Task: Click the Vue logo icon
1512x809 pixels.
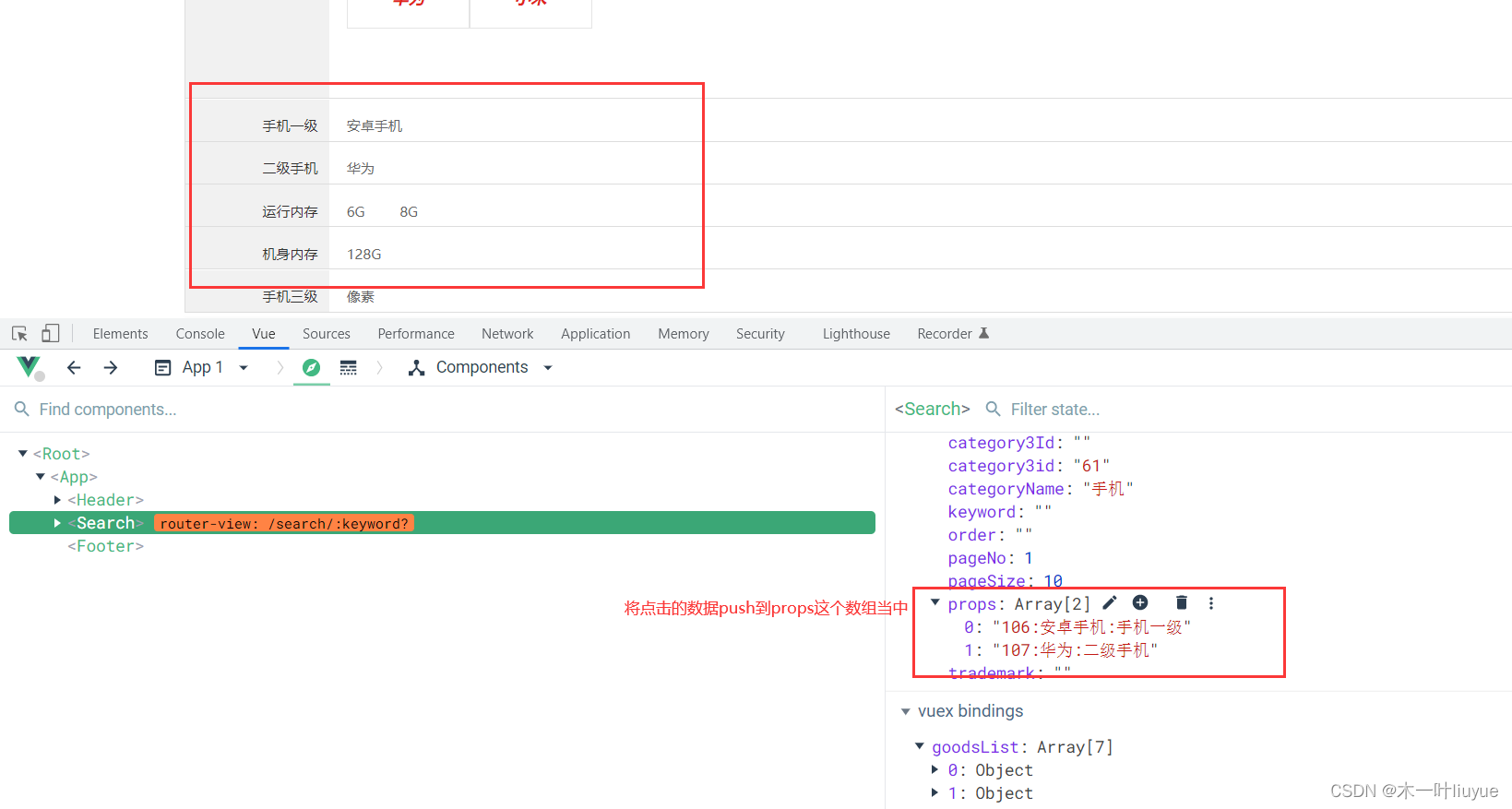Action: click(29, 367)
